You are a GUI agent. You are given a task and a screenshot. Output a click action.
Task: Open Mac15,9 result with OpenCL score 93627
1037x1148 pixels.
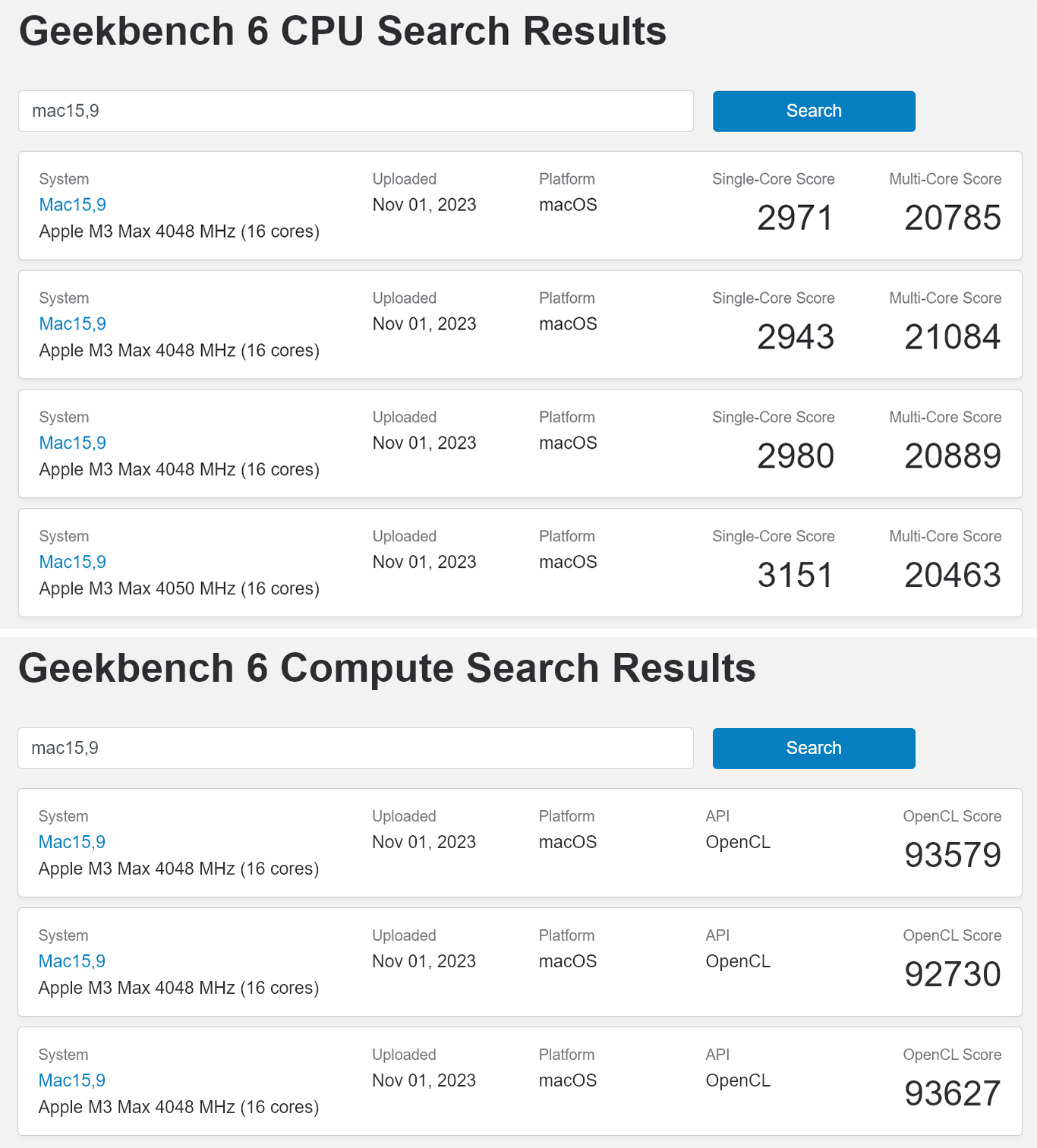72,1080
